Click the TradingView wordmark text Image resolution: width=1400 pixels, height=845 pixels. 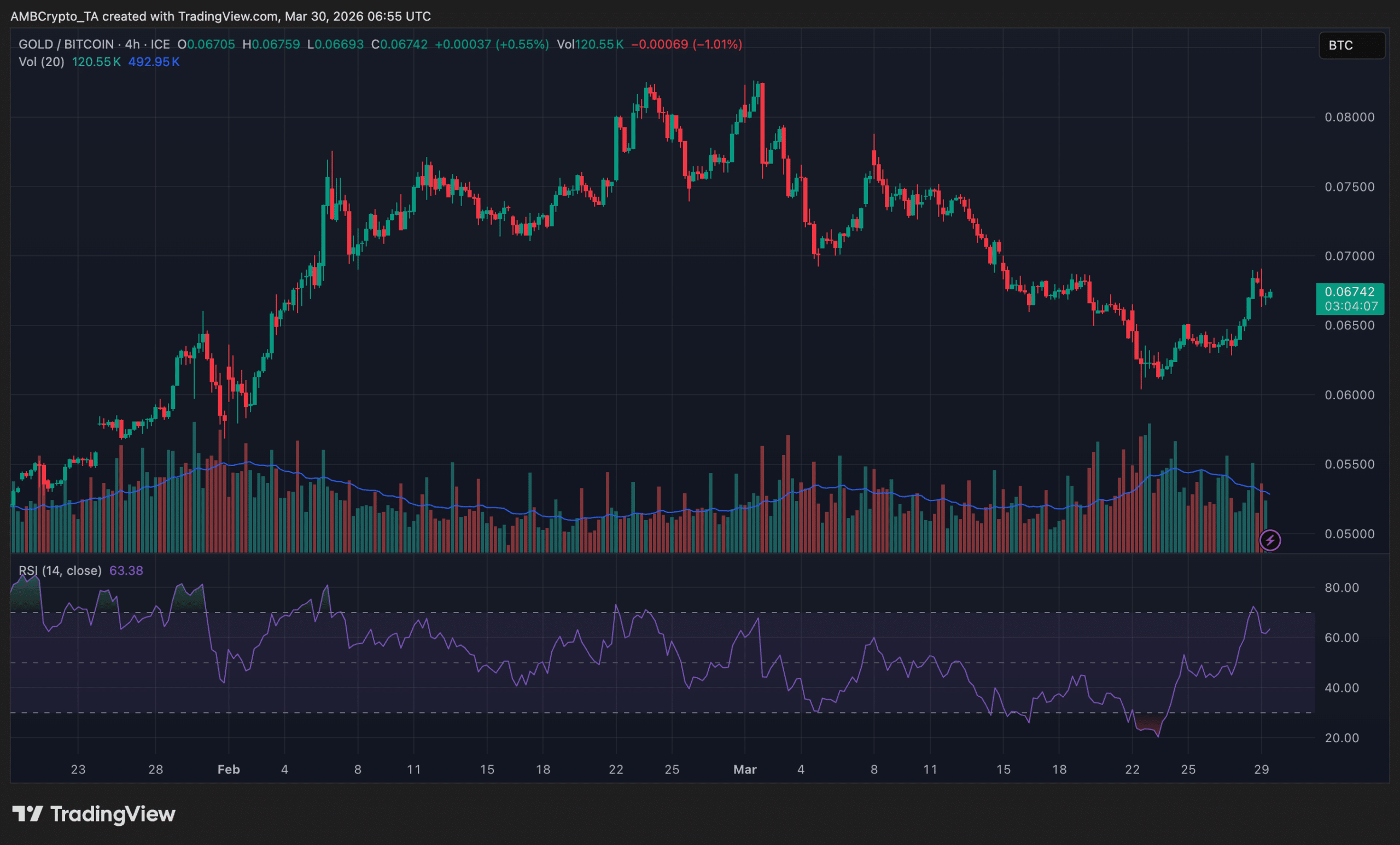[x=113, y=814]
